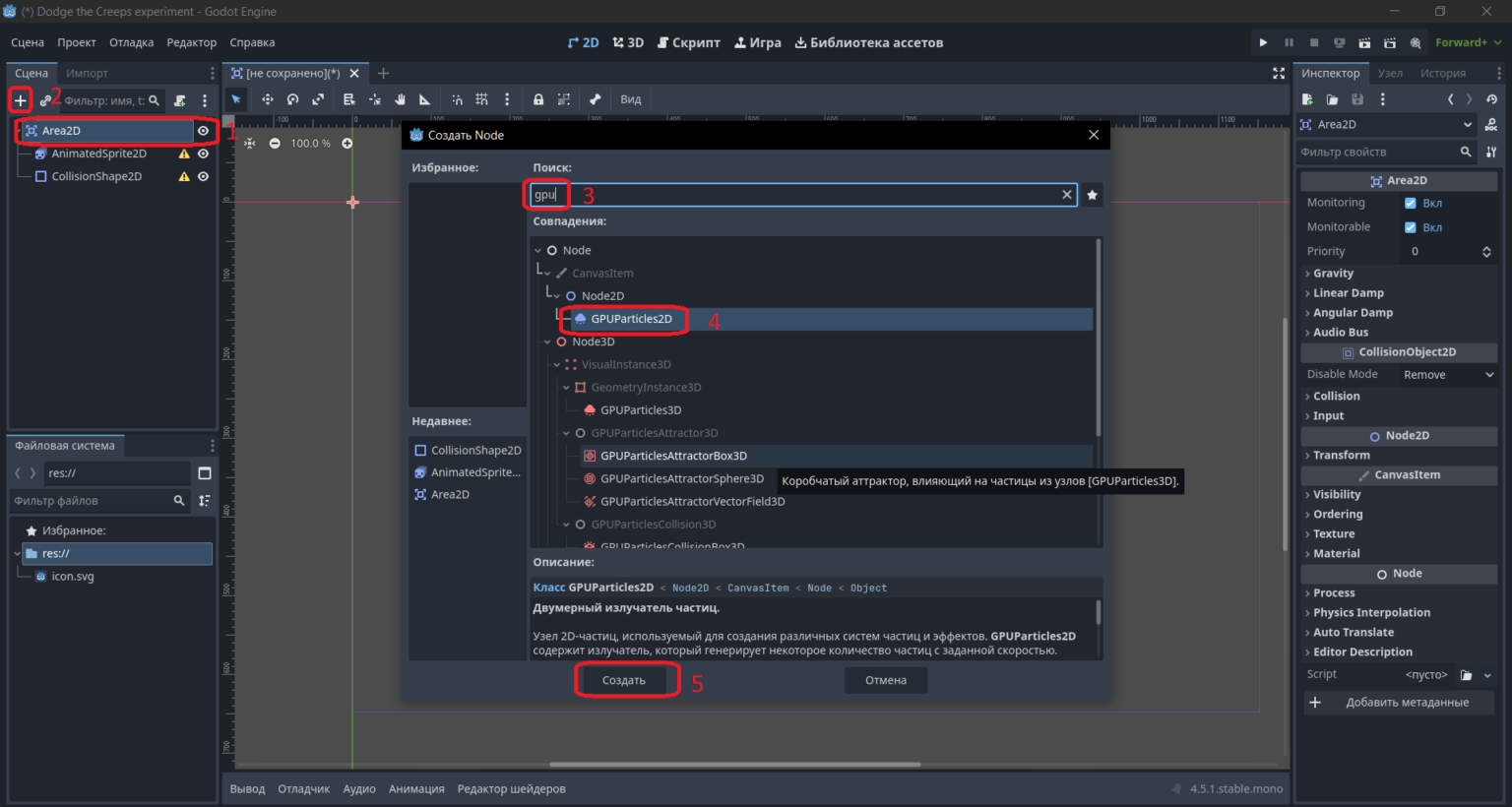Screen dimensions: 1512x807
Task: Hide the AnimatedSprite2D node via eye icon
Action: [203, 154]
